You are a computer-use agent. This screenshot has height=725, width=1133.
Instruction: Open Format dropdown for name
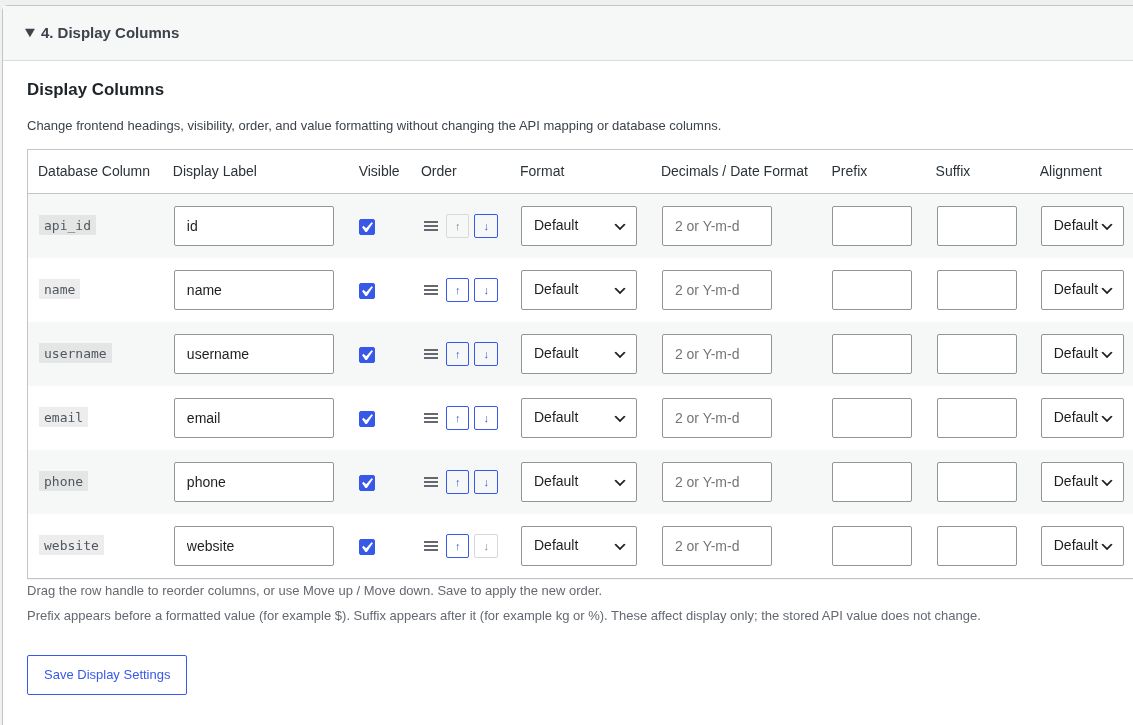pyautogui.click(x=579, y=290)
